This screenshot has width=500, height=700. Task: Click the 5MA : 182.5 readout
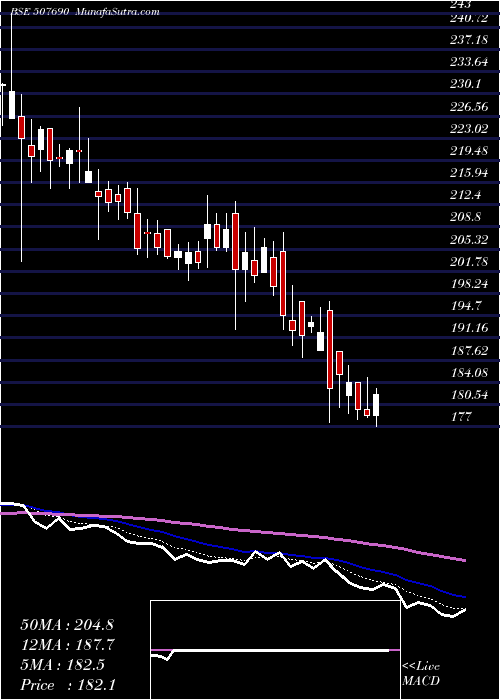point(62,665)
